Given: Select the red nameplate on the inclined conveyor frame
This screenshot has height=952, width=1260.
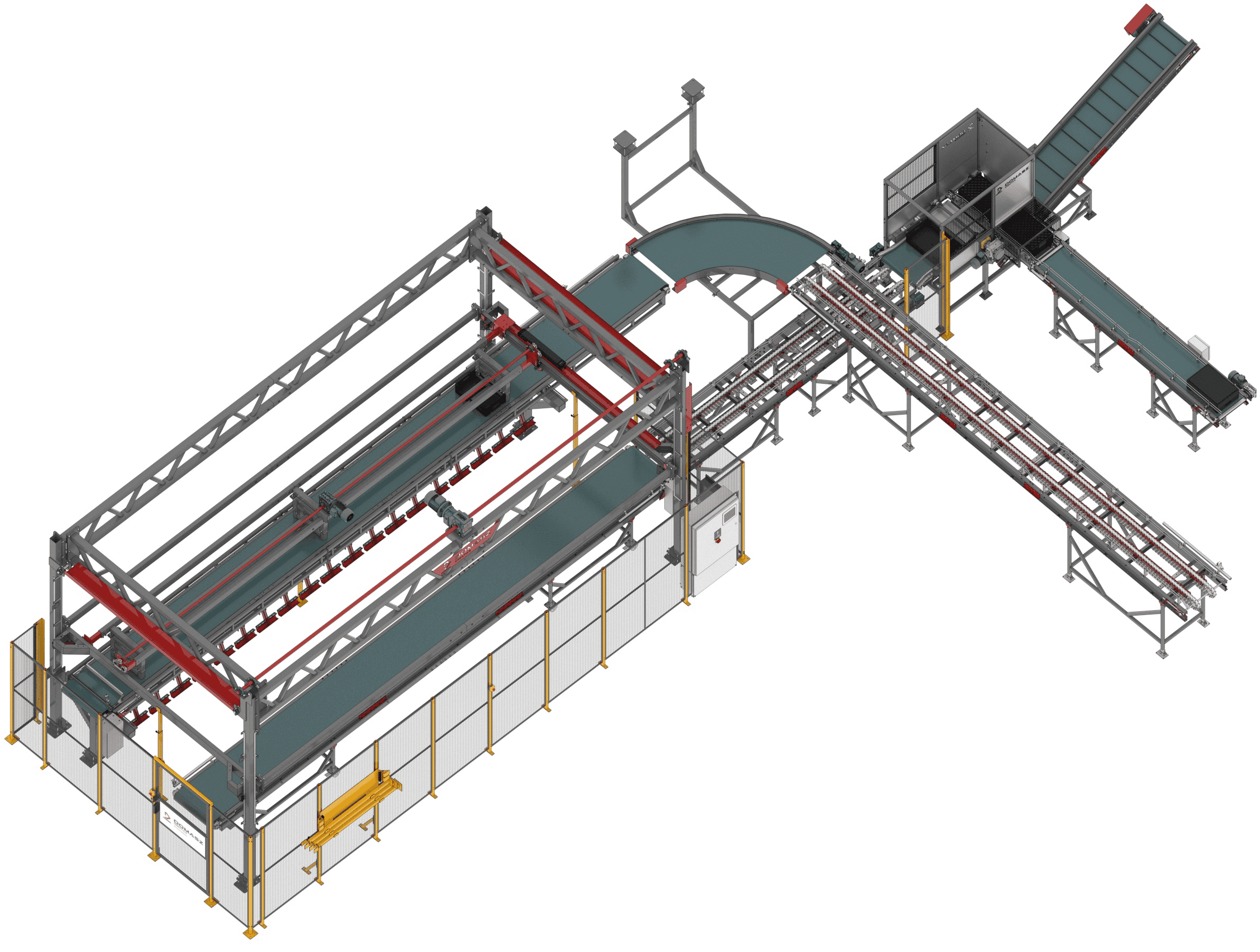Looking at the screenshot, I should click(1100, 156).
